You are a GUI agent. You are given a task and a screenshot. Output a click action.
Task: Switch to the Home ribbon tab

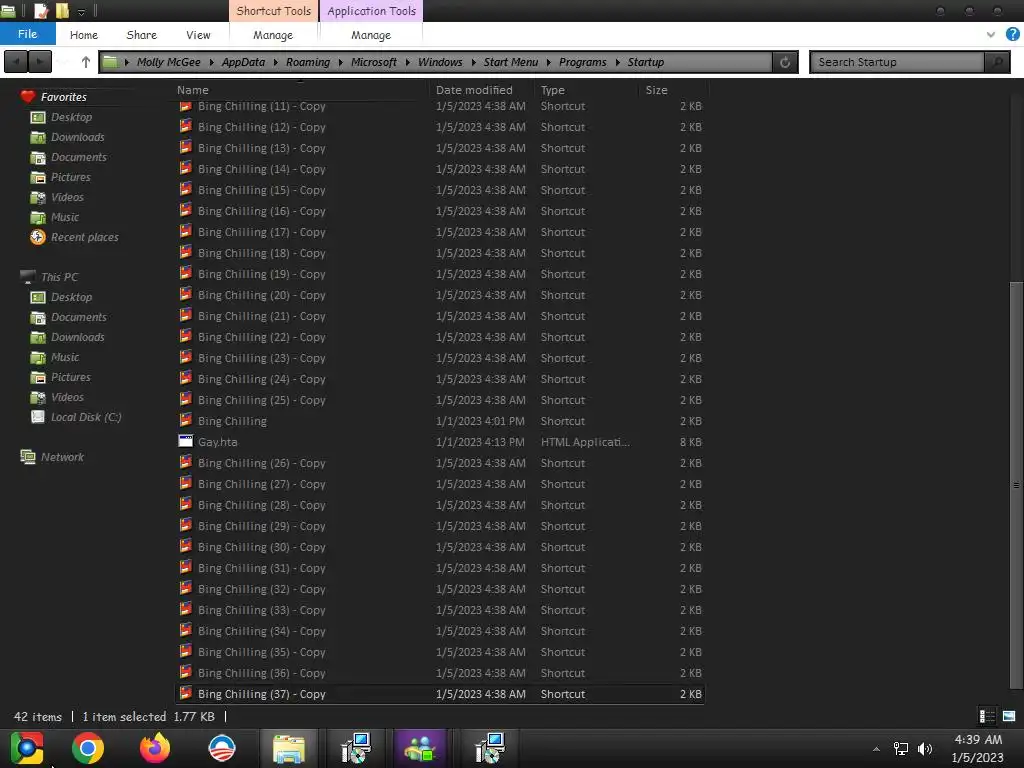(x=84, y=35)
